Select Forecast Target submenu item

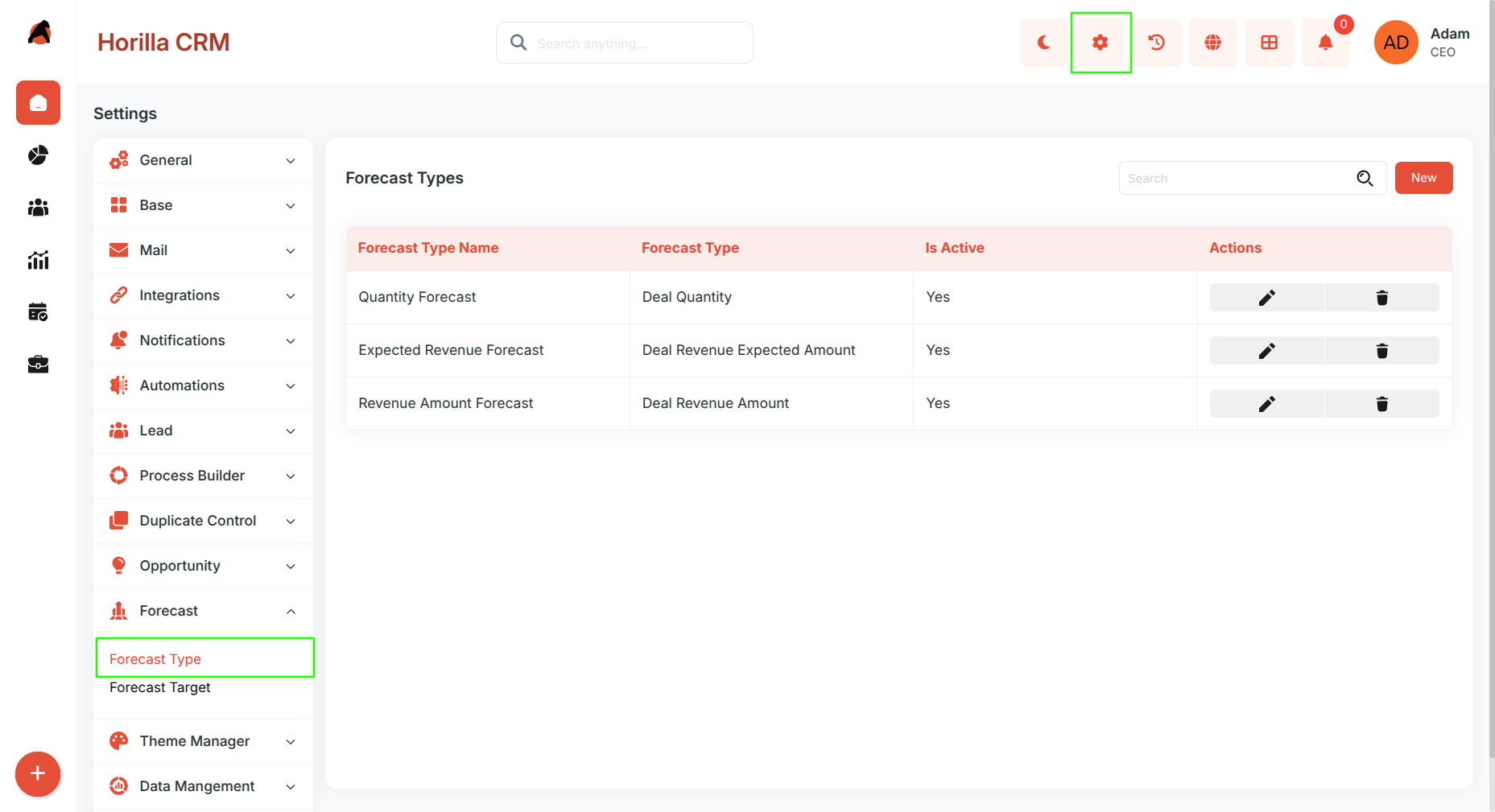pos(160,687)
